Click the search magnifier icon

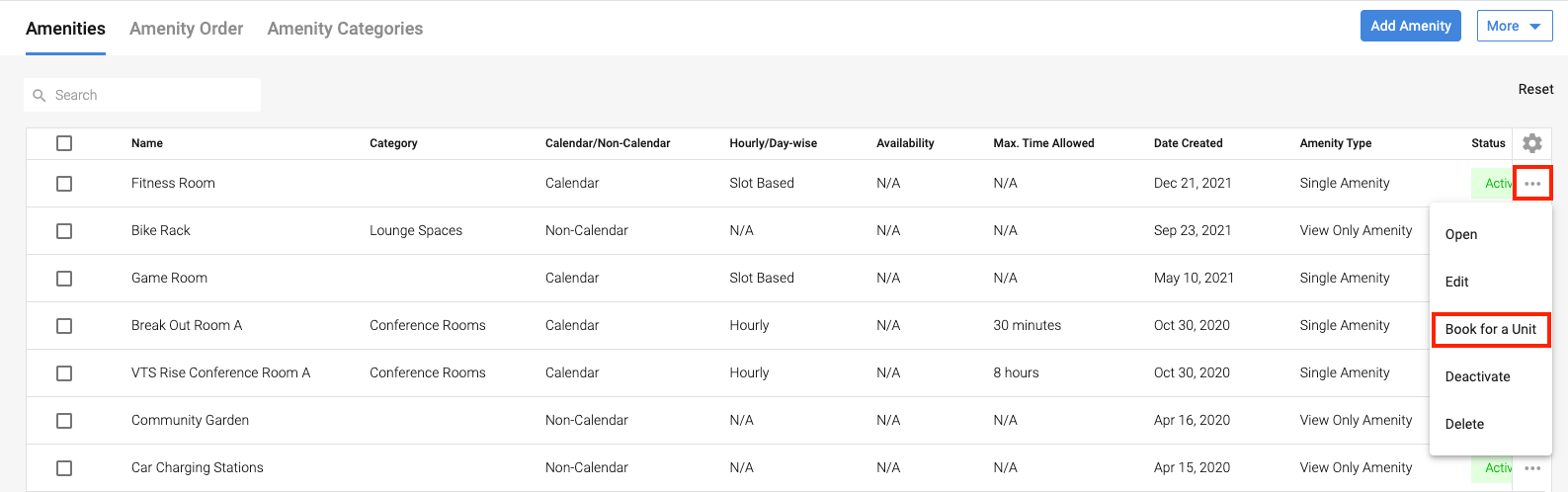coord(40,96)
